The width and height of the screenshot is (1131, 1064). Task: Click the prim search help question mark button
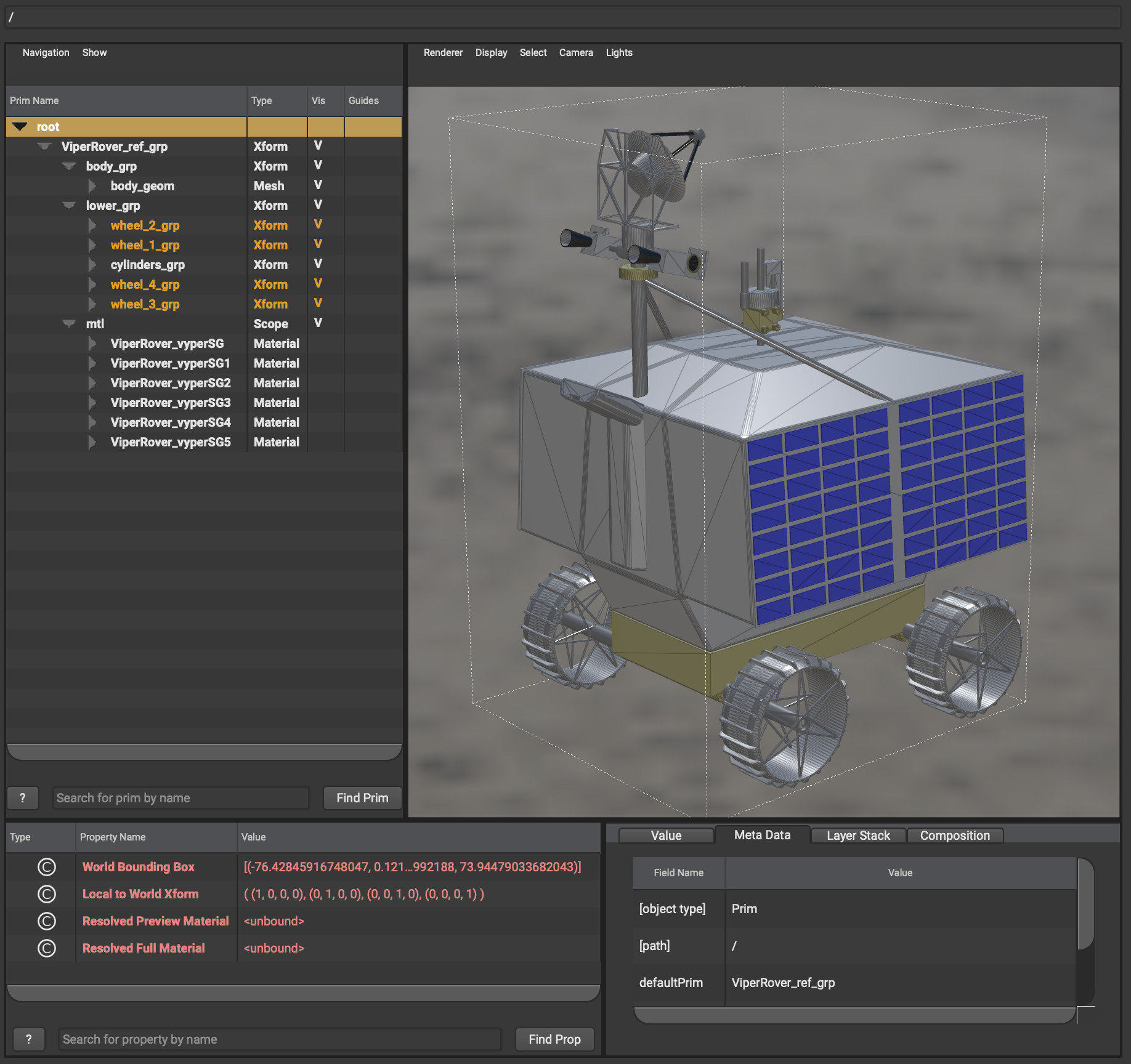23,798
